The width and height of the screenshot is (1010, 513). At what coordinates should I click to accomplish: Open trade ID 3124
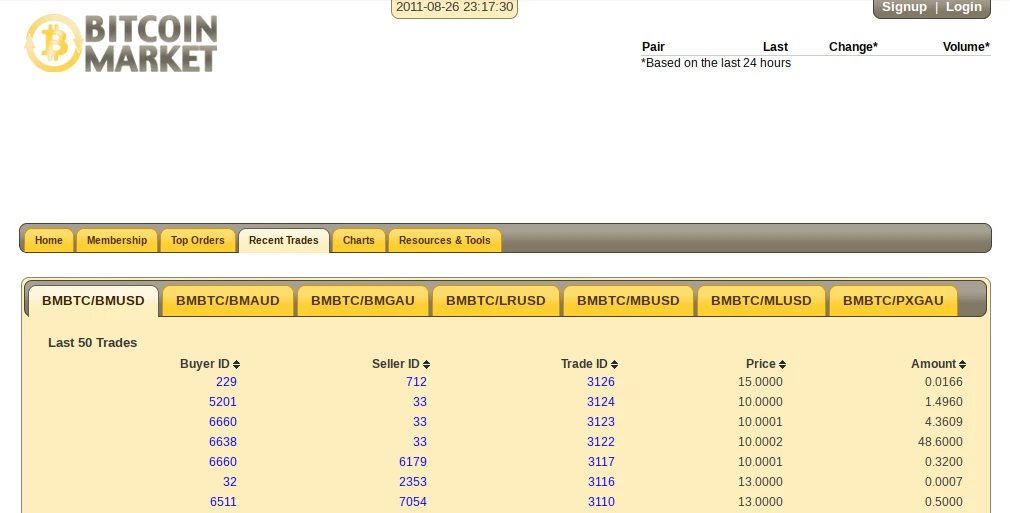pyautogui.click(x=601, y=402)
